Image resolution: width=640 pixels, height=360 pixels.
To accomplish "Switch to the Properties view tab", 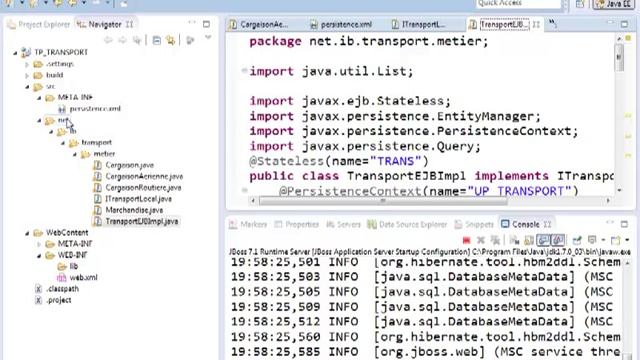I will tap(297, 224).
